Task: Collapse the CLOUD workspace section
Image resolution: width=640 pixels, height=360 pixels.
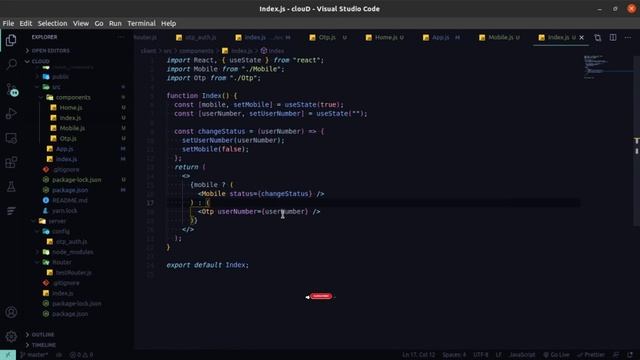Action: coord(41,61)
